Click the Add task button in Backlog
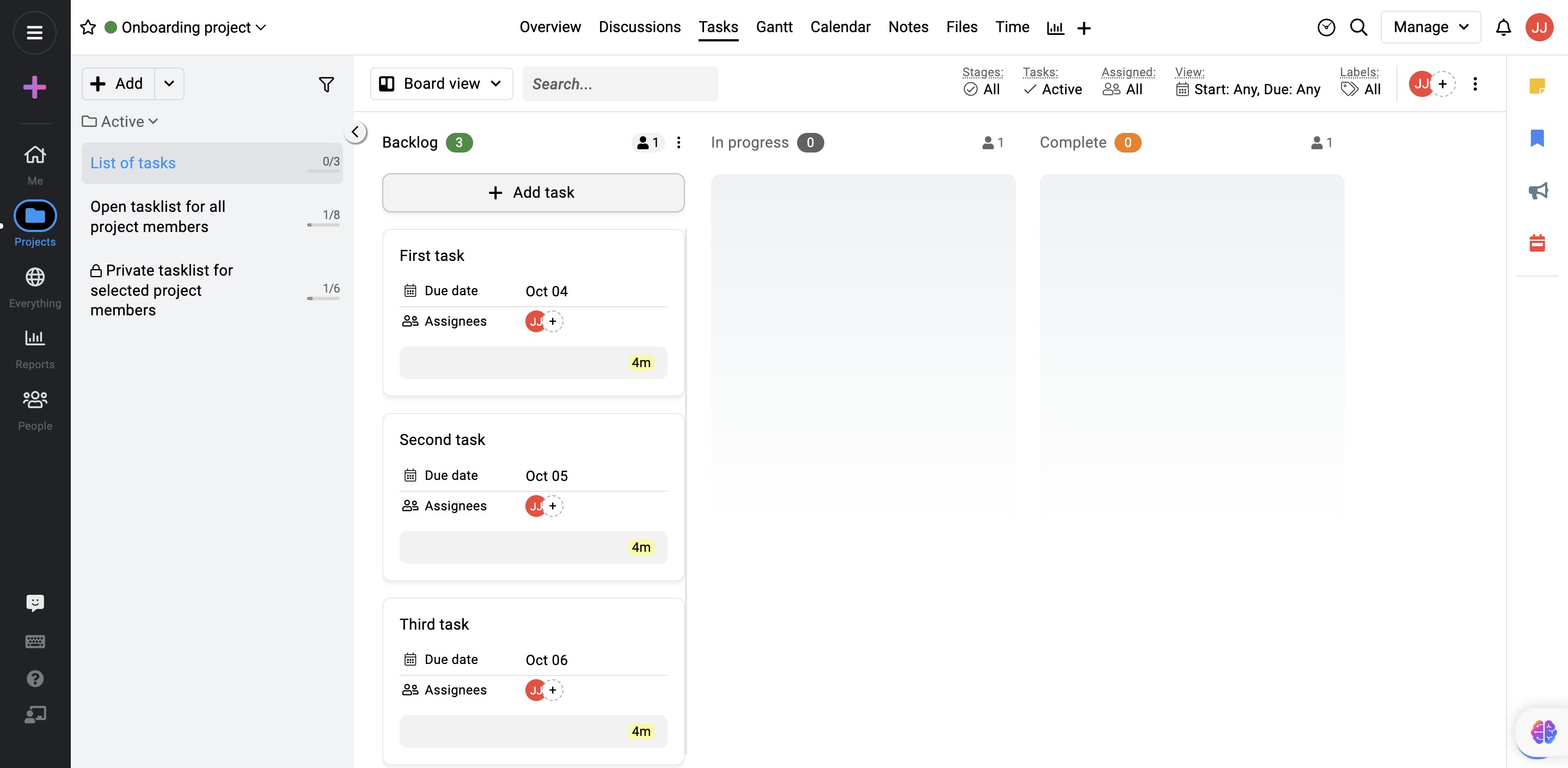 tap(532, 192)
